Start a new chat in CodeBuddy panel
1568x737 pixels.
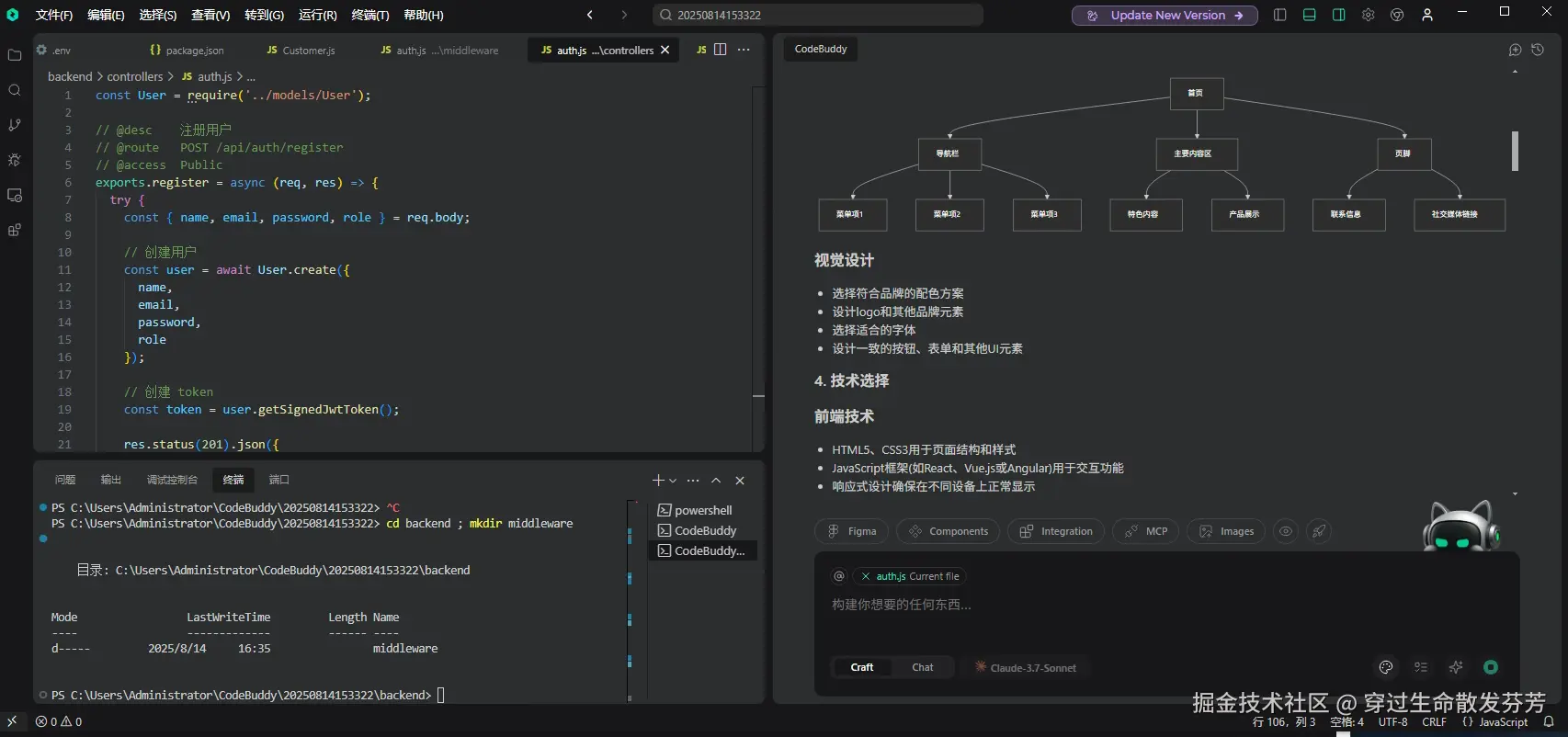point(1516,50)
